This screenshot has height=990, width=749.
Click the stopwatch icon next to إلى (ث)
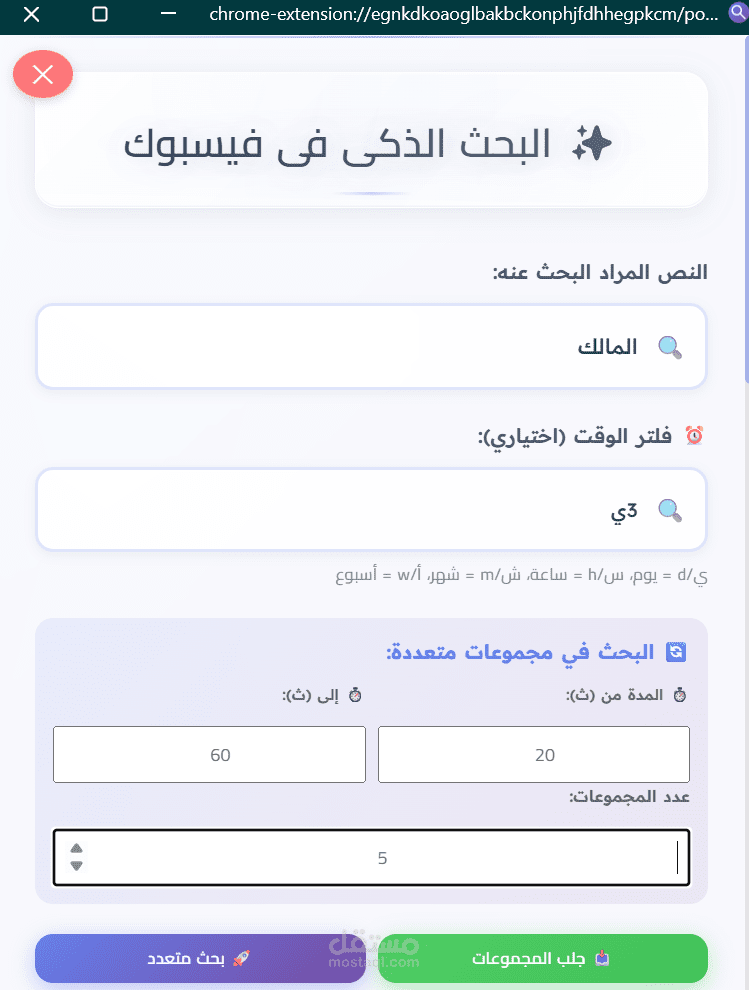tap(355, 695)
